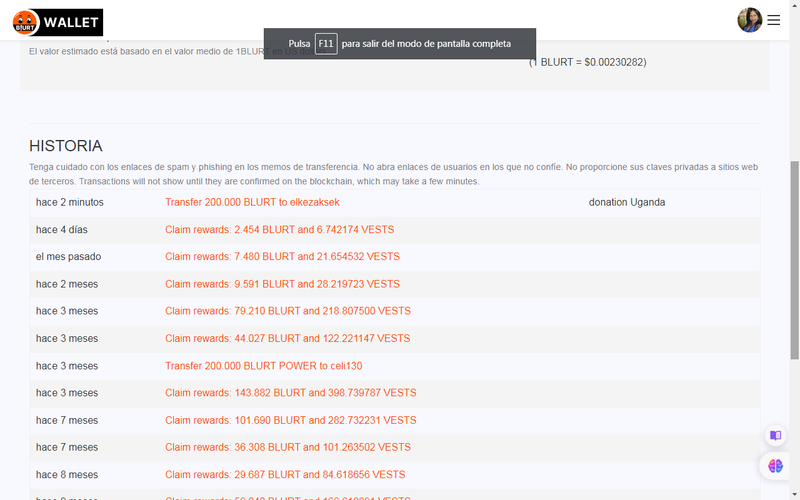The height and width of the screenshot is (500, 800).
Task: Select the 44.027 BLURT claim rewards entry
Action: (x=287, y=339)
